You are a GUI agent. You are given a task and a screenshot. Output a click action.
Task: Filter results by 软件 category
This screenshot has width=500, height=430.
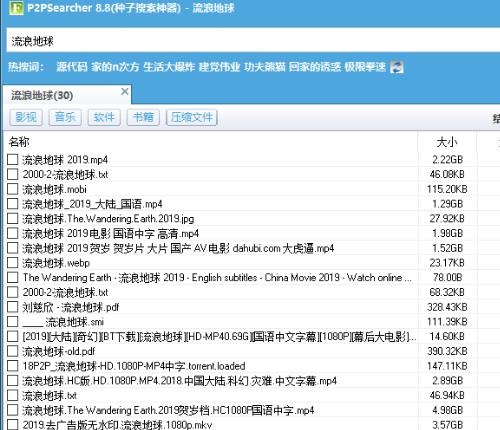(x=104, y=117)
